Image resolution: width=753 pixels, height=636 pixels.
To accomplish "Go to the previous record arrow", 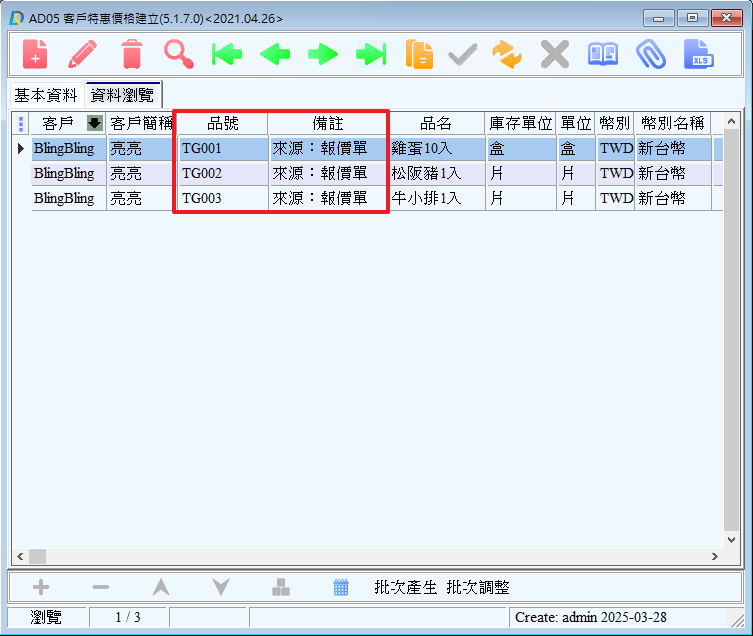I will (275, 54).
